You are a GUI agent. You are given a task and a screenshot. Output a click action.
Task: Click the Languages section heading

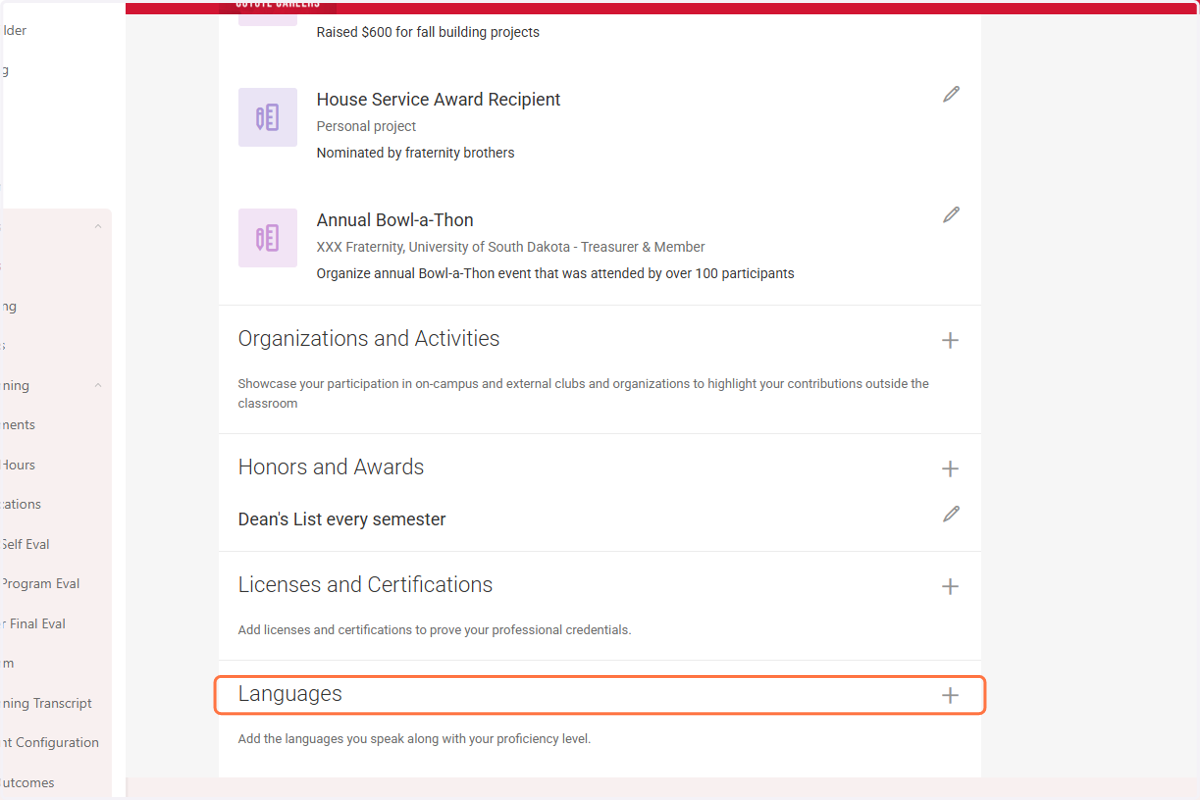click(x=290, y=694)
